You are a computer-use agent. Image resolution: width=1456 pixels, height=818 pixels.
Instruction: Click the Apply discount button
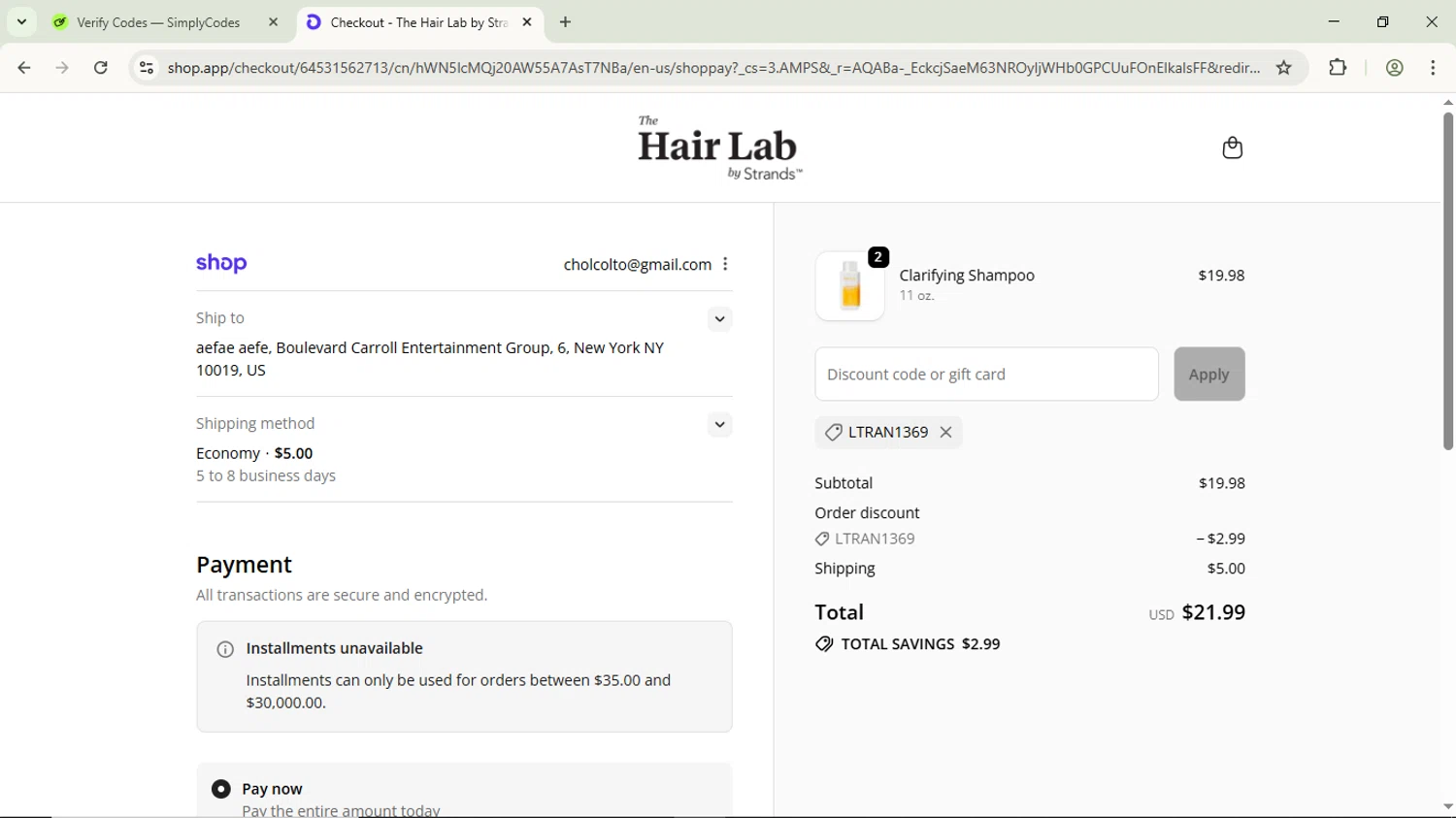1209,375
